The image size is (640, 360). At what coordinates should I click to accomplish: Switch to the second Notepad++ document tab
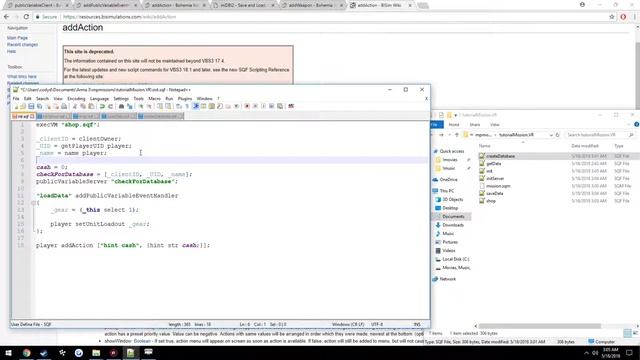[53, 116]
